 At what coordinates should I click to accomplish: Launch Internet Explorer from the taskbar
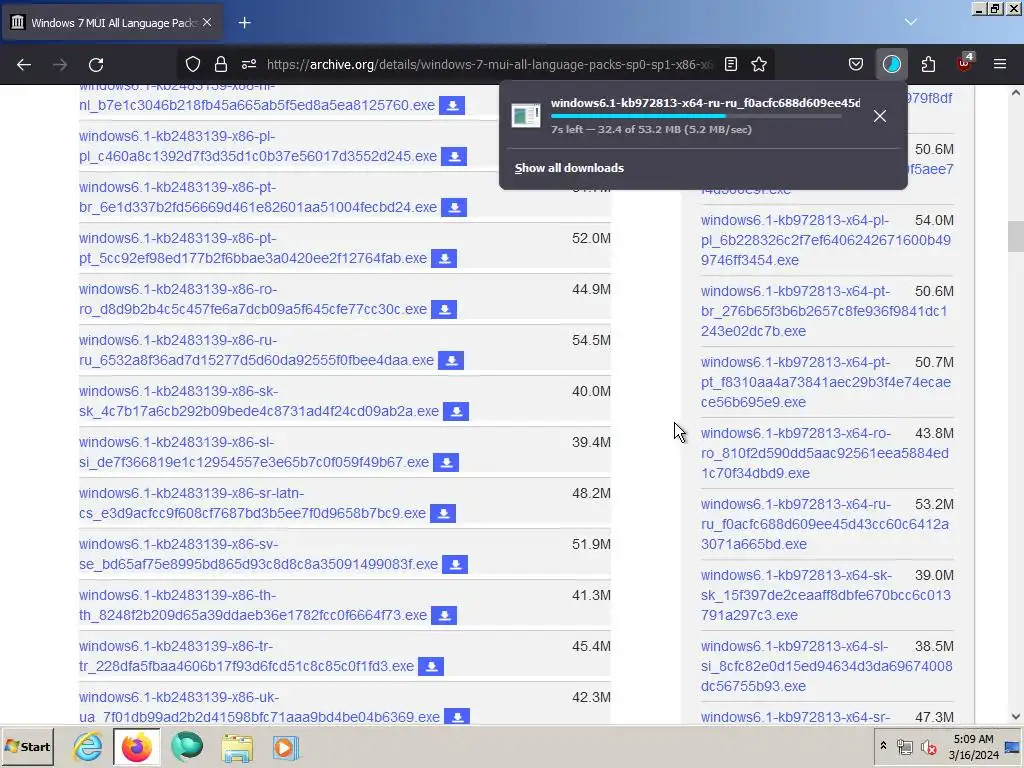tap(88, 746)
